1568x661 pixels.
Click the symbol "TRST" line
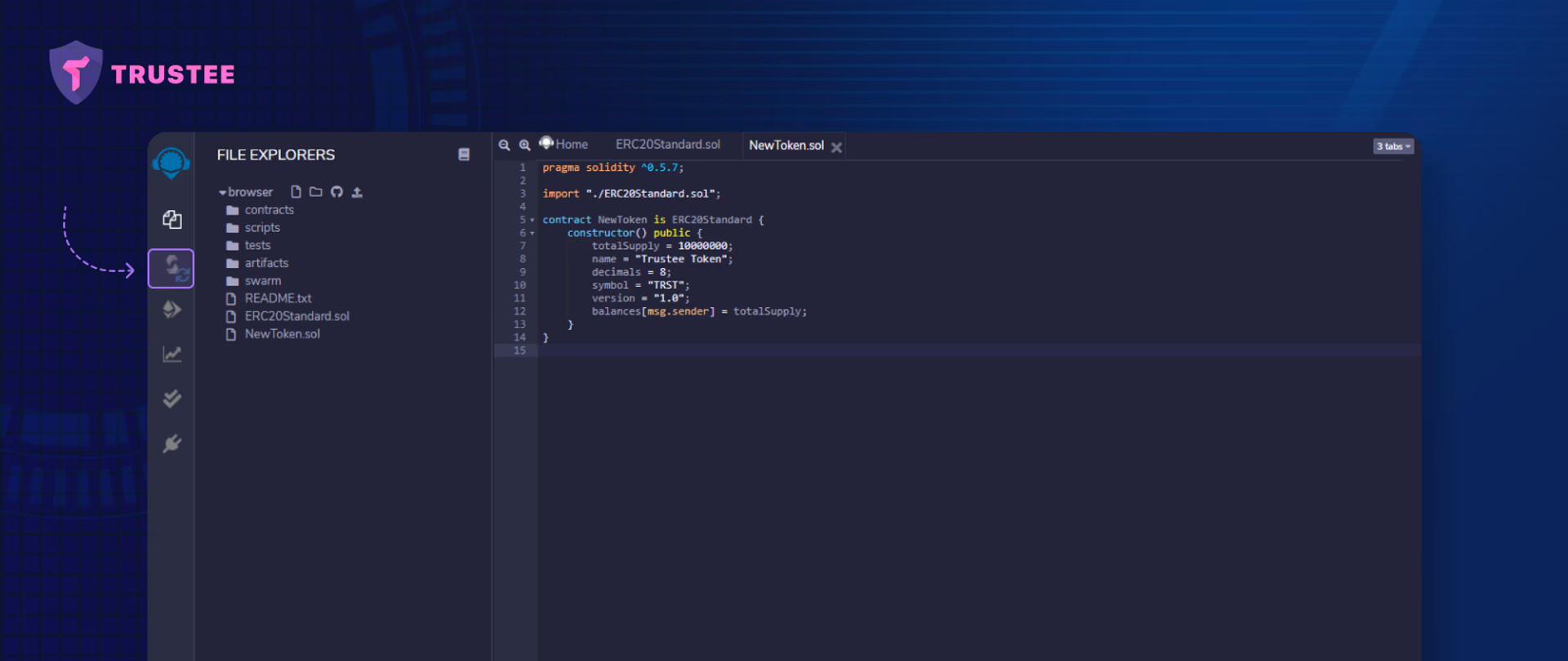click(640, 285)
